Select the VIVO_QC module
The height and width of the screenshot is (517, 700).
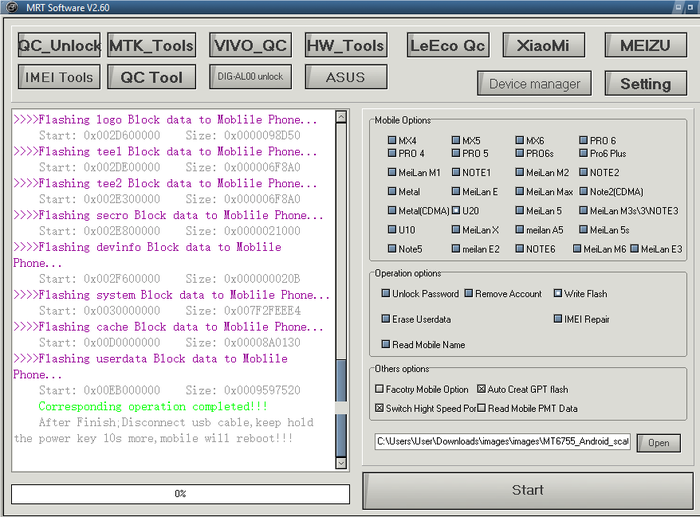[x=249, y=45]
